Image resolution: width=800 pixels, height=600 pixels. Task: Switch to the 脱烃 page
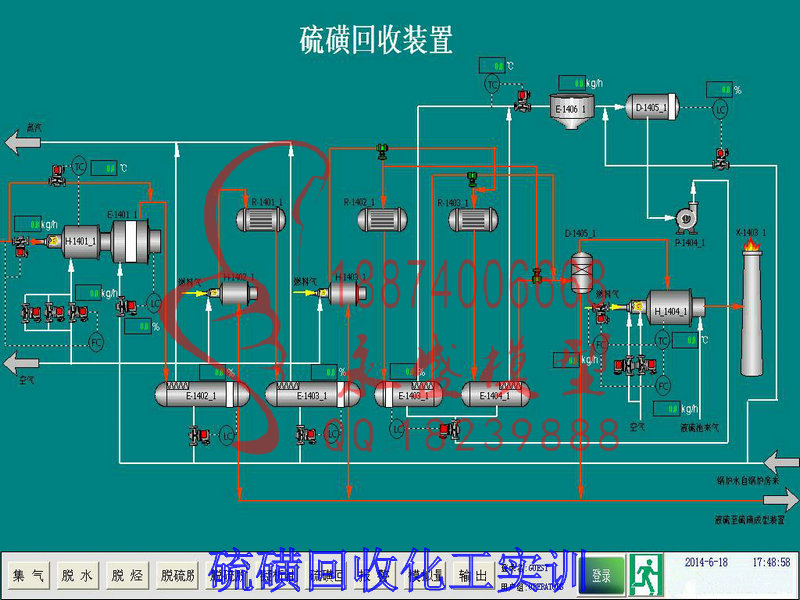click(x=127, y=576)
